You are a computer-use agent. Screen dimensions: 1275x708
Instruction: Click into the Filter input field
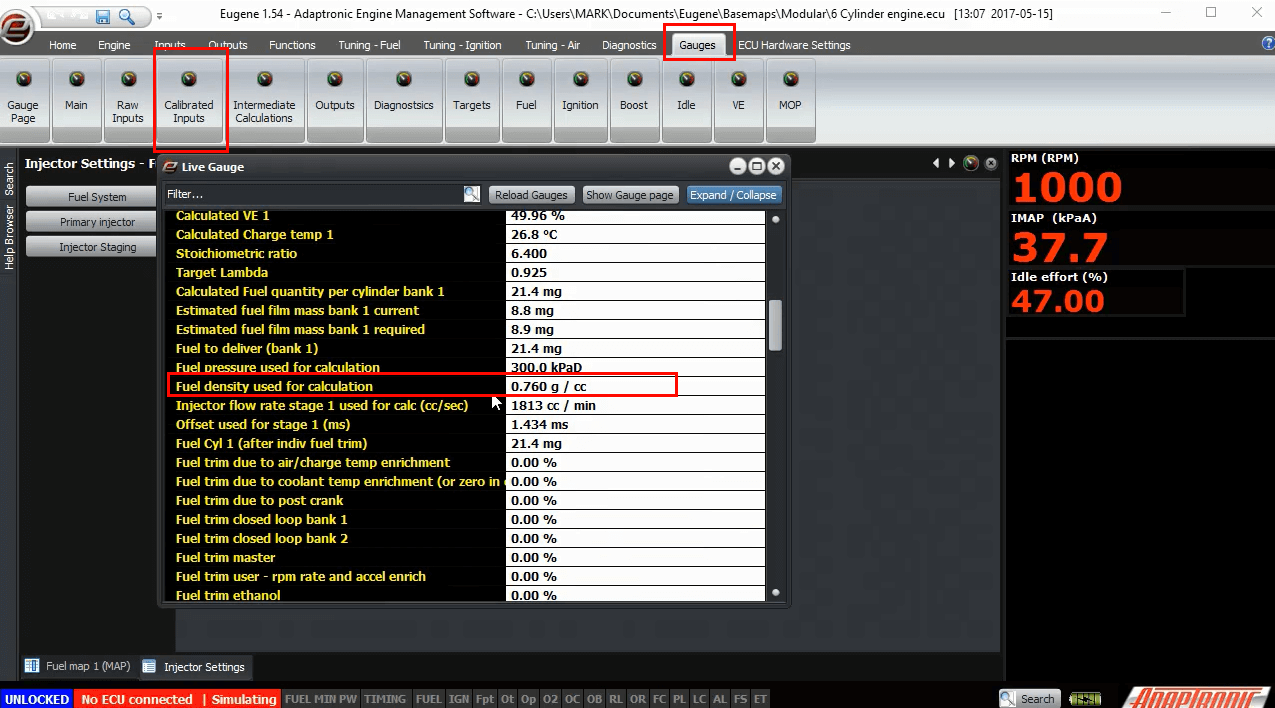point(313,194)
